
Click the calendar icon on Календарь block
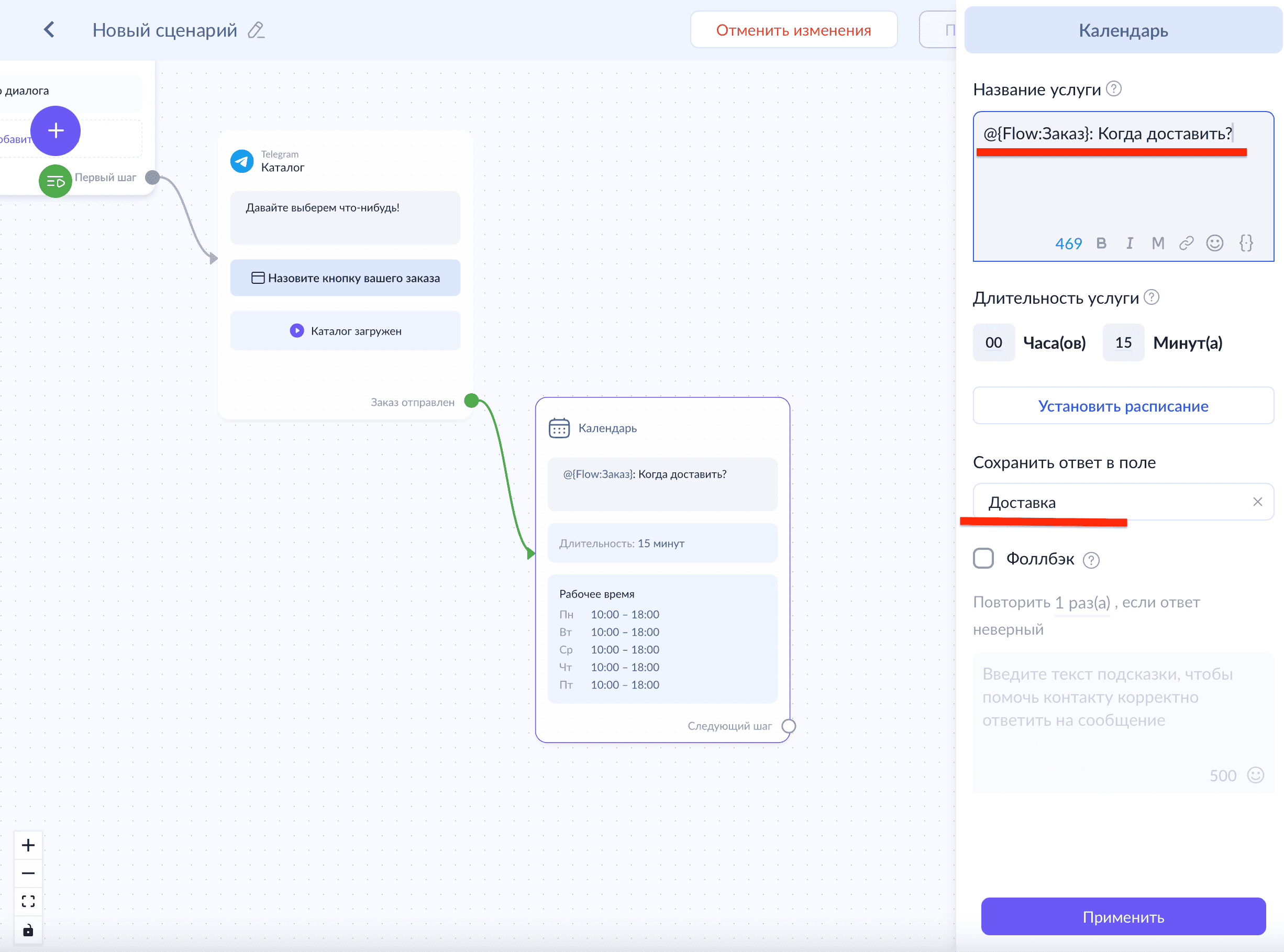pos(559,428)
